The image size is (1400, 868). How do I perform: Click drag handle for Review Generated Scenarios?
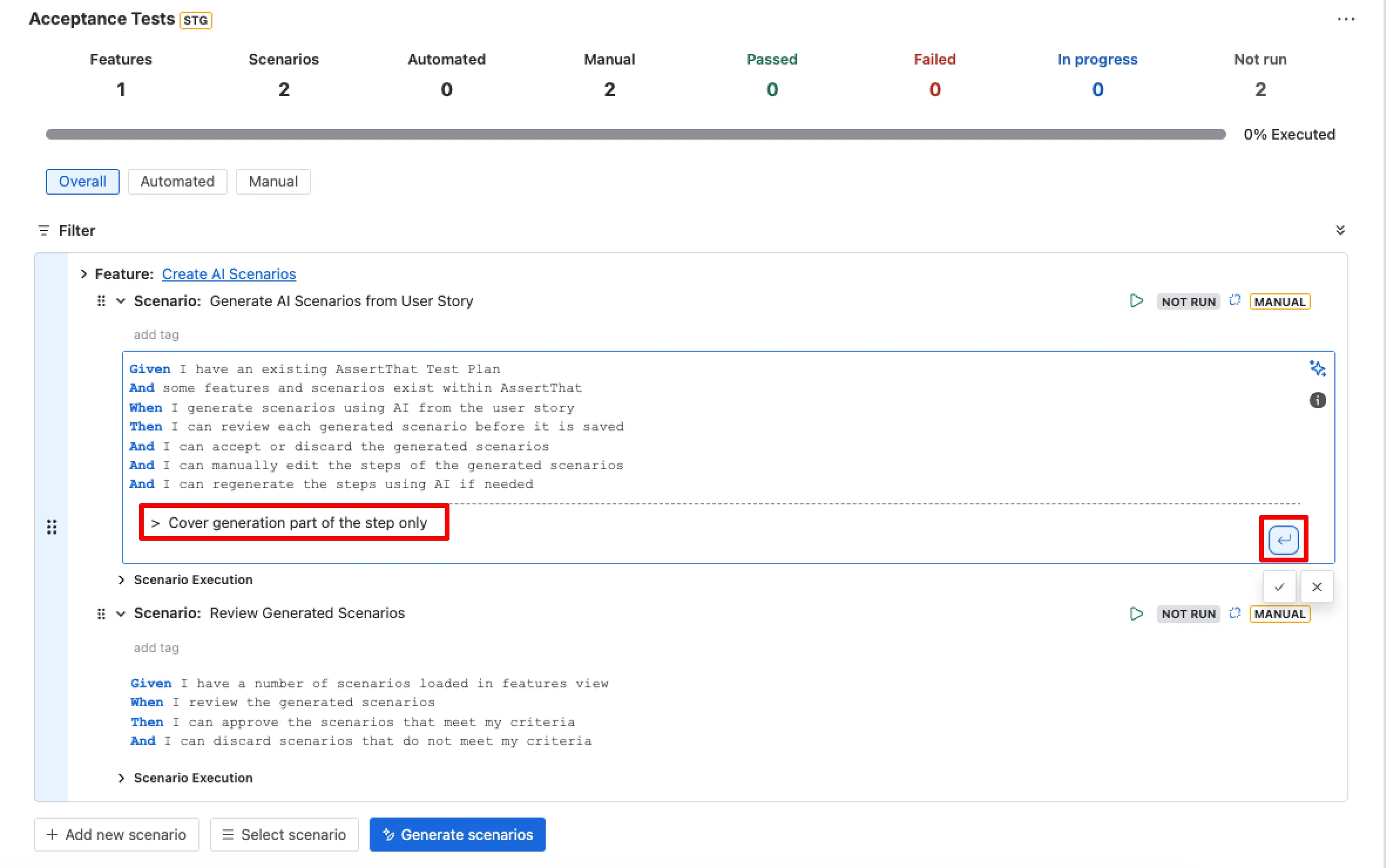click(x=101, y=613)
